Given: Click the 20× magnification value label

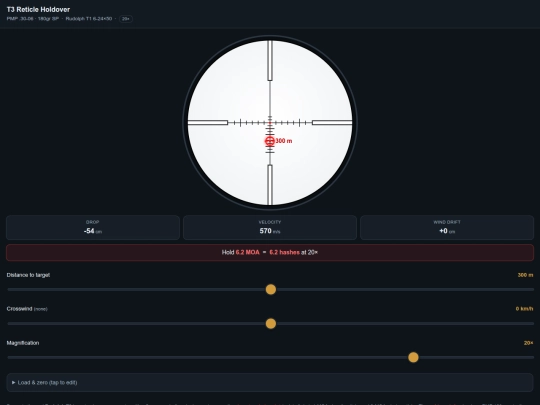Looking at the screenshot, I should tap(528, 343).
